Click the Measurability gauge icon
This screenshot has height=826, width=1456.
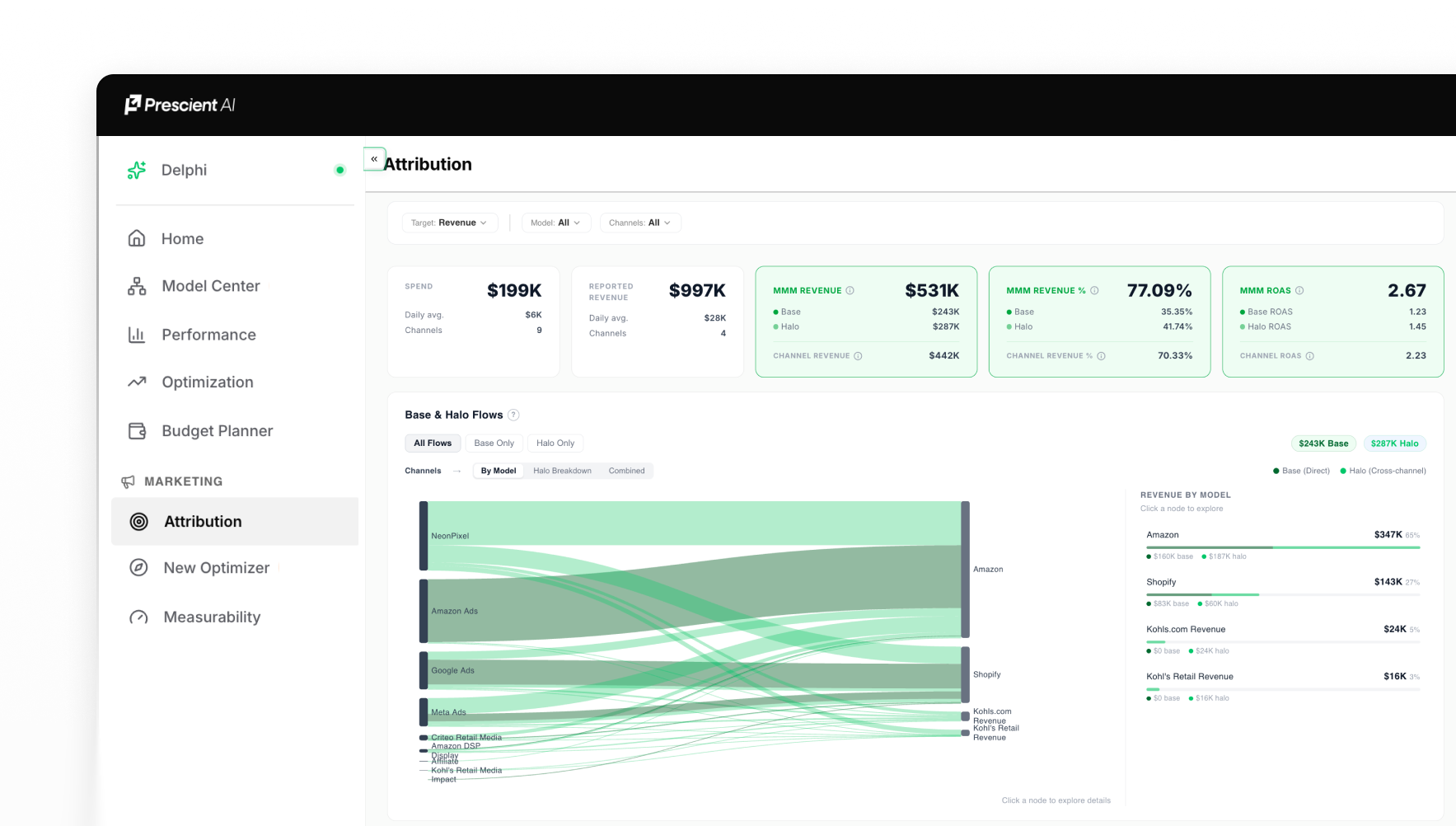point(139,617)
